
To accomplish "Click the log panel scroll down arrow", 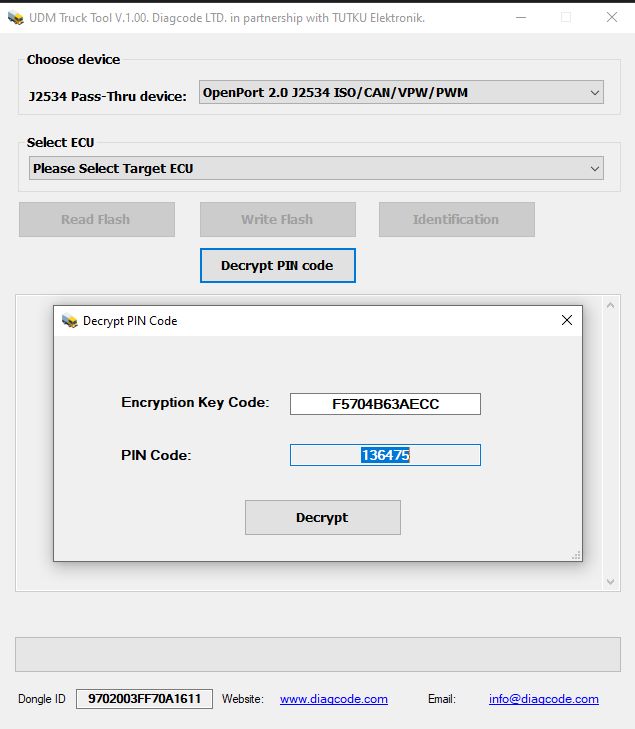I will coord(610,582).
